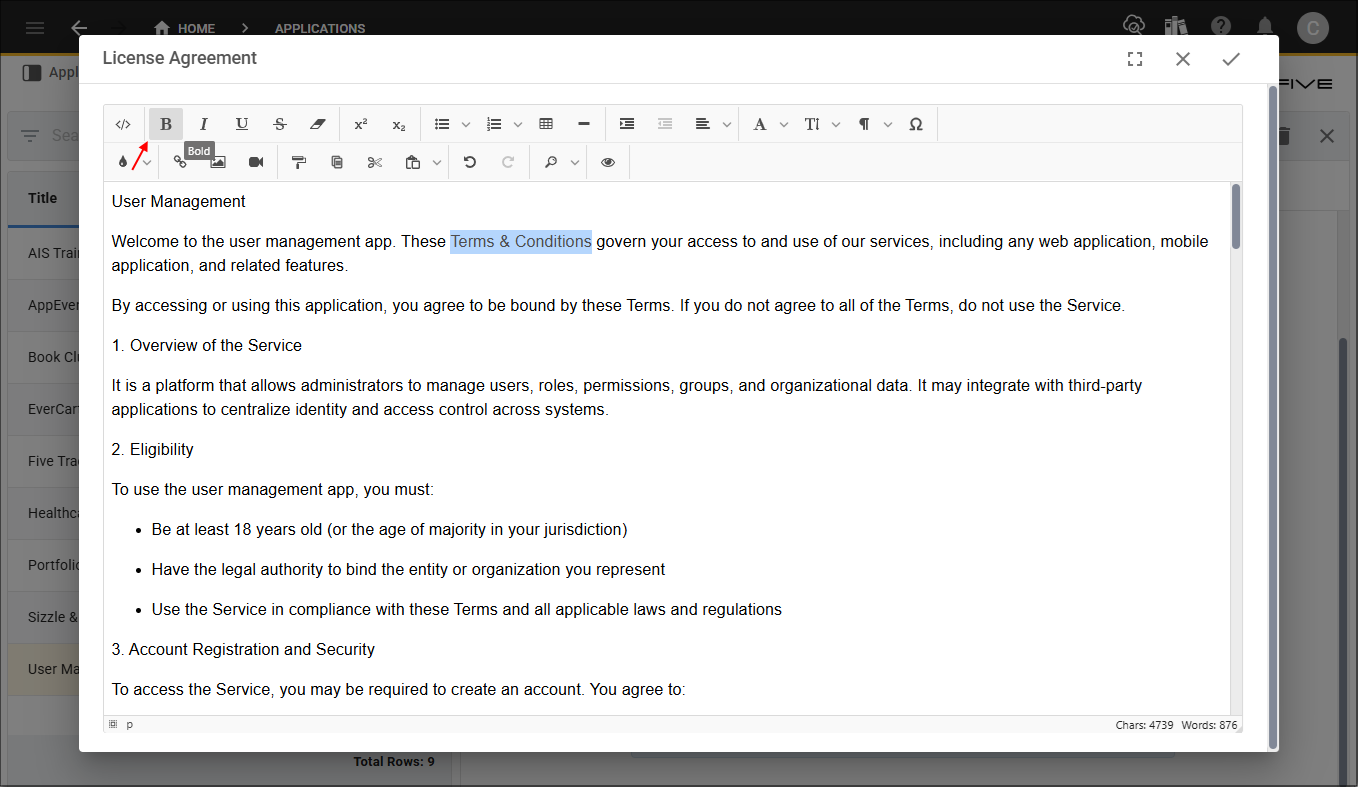Cut selection with the scissors icon
This screenshot has height=787, width=1358.
pos(375,162)
